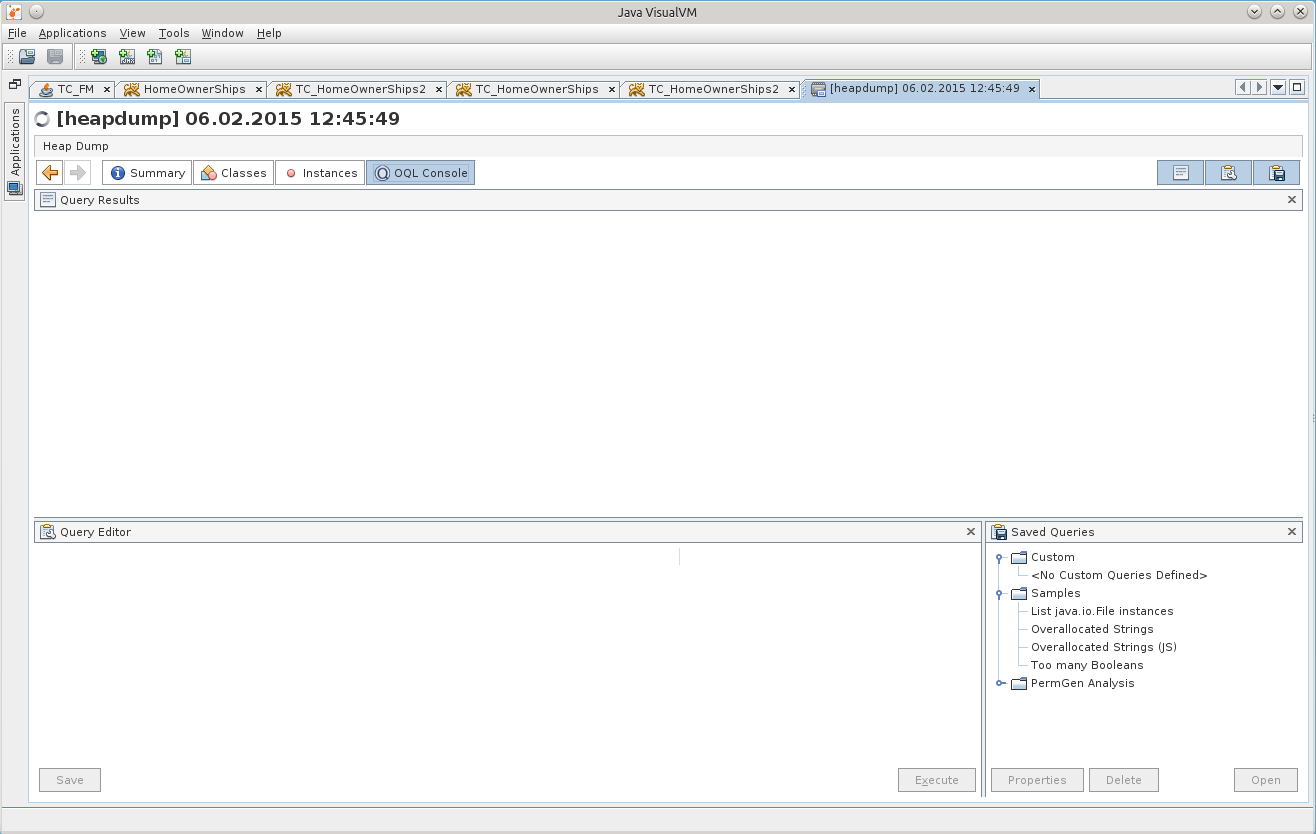This screenshot has height=834, width=1316.
Task: Click the greyed forward arrow button
Action: coord(78,173)
